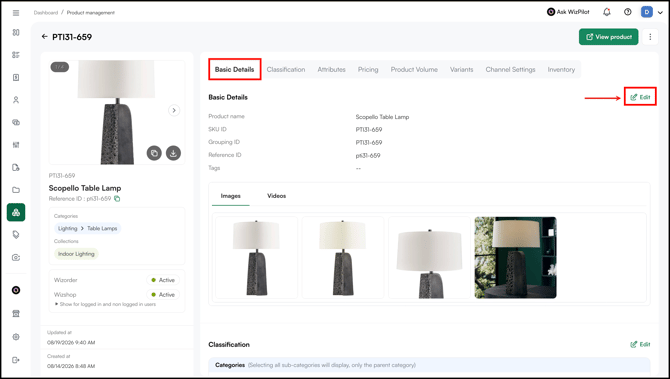Select the second lamp image with cream shade

(x=343, y=258)
